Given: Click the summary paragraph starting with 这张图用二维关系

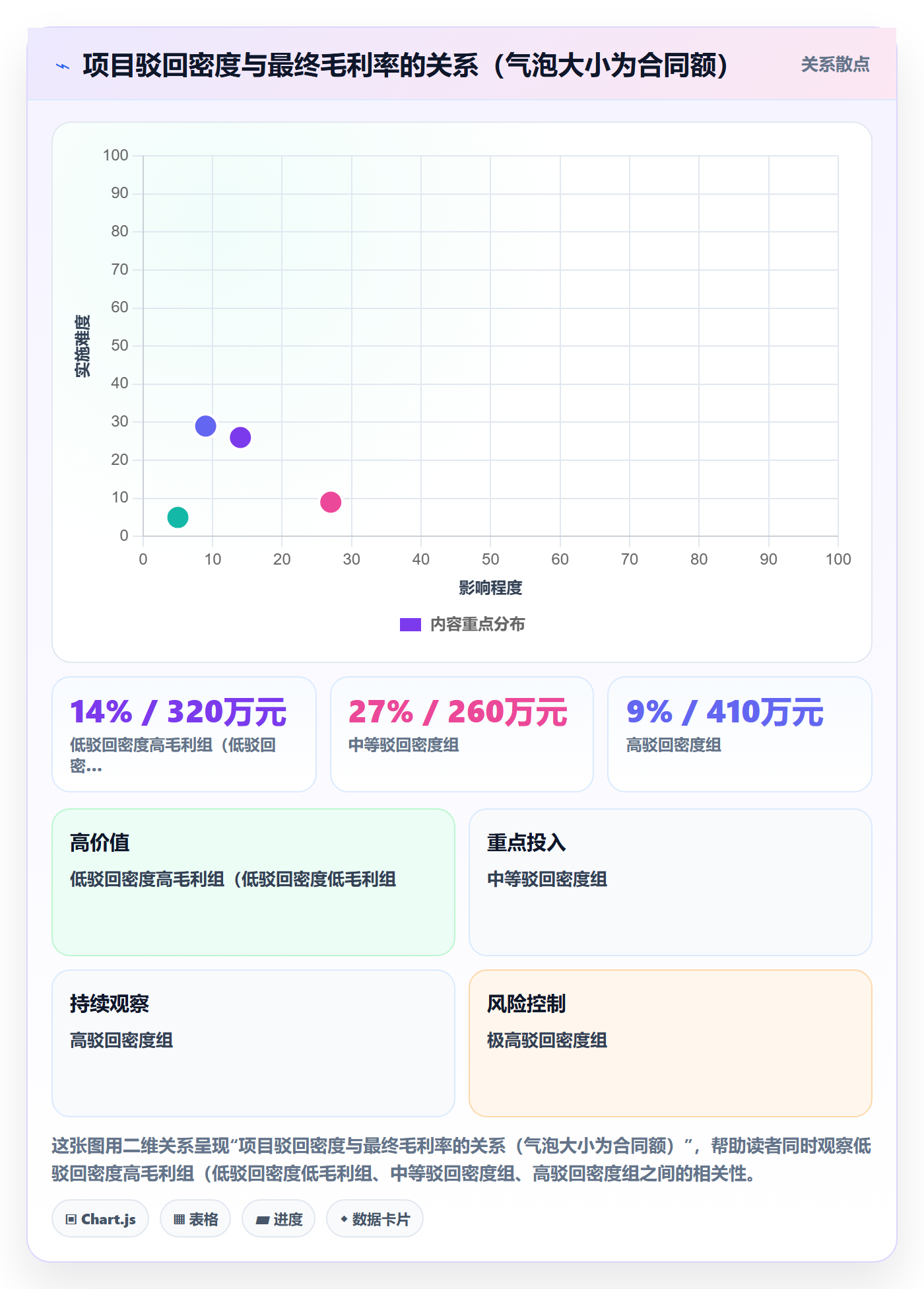Looking at the screenshot, I should (x=462, y=1160).
